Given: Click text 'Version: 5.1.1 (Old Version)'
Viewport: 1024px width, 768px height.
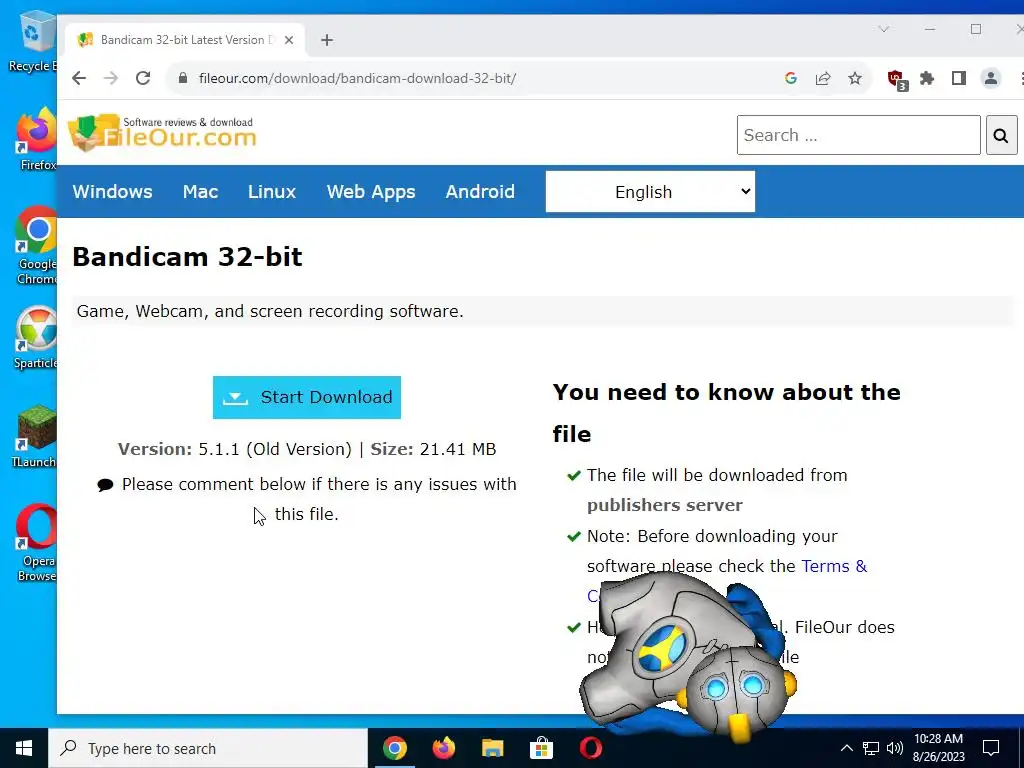Looking at the screenshot, I should coord(235,449).
